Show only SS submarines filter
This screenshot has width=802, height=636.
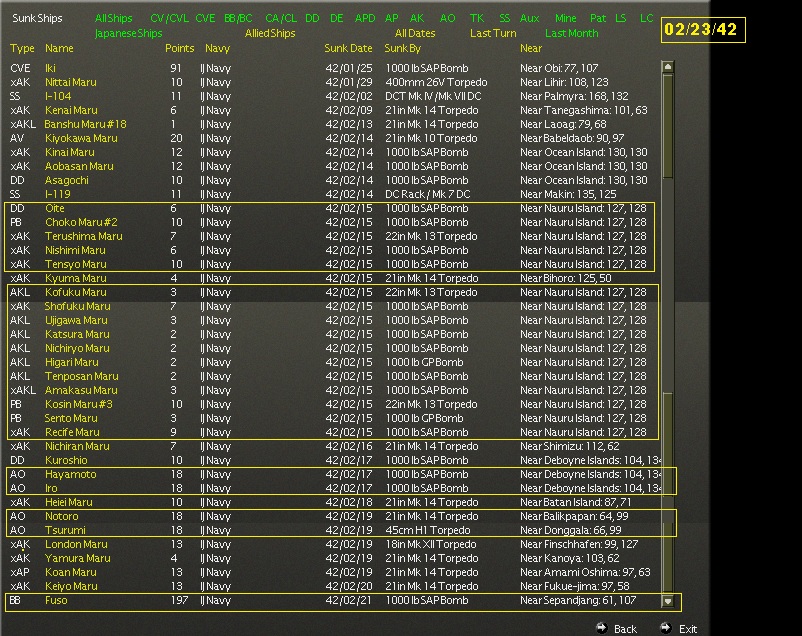505,18
